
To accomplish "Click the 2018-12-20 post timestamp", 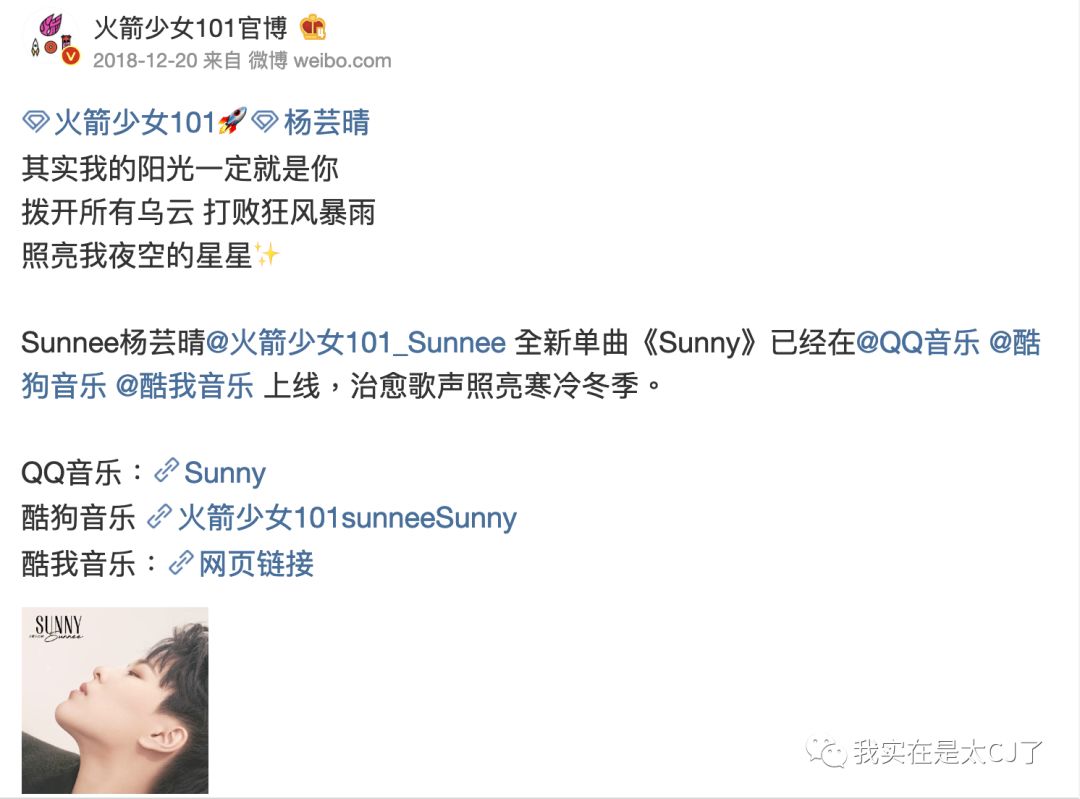I will (x=145, y=61).
